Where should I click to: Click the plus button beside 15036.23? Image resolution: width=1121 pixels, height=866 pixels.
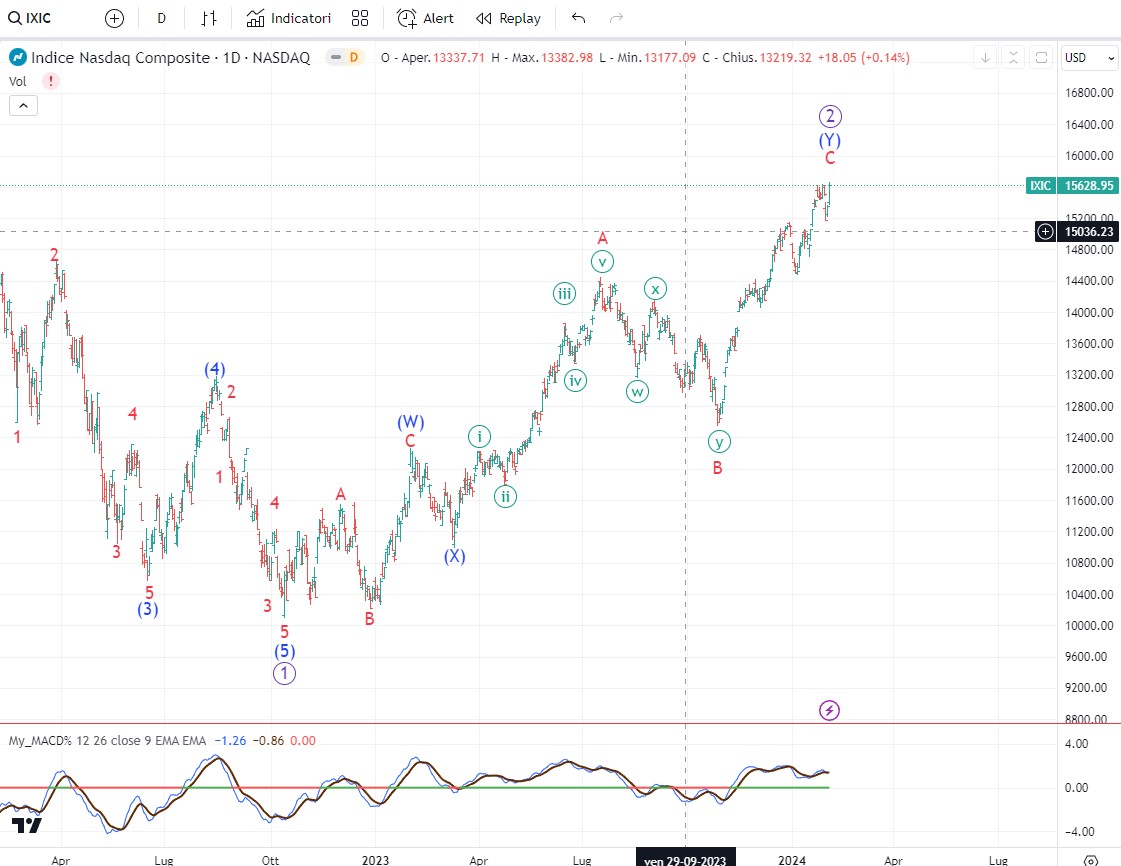(x=1045, y=232)
